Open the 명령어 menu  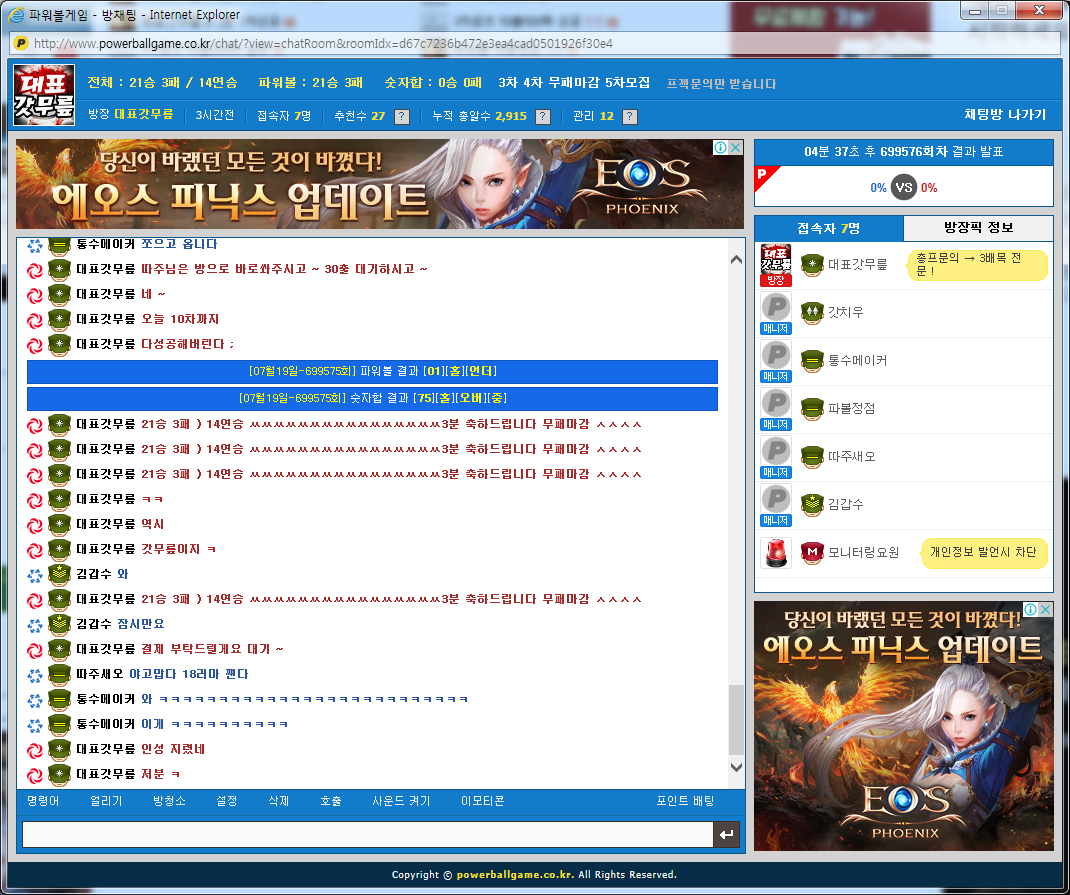[43, 801]
